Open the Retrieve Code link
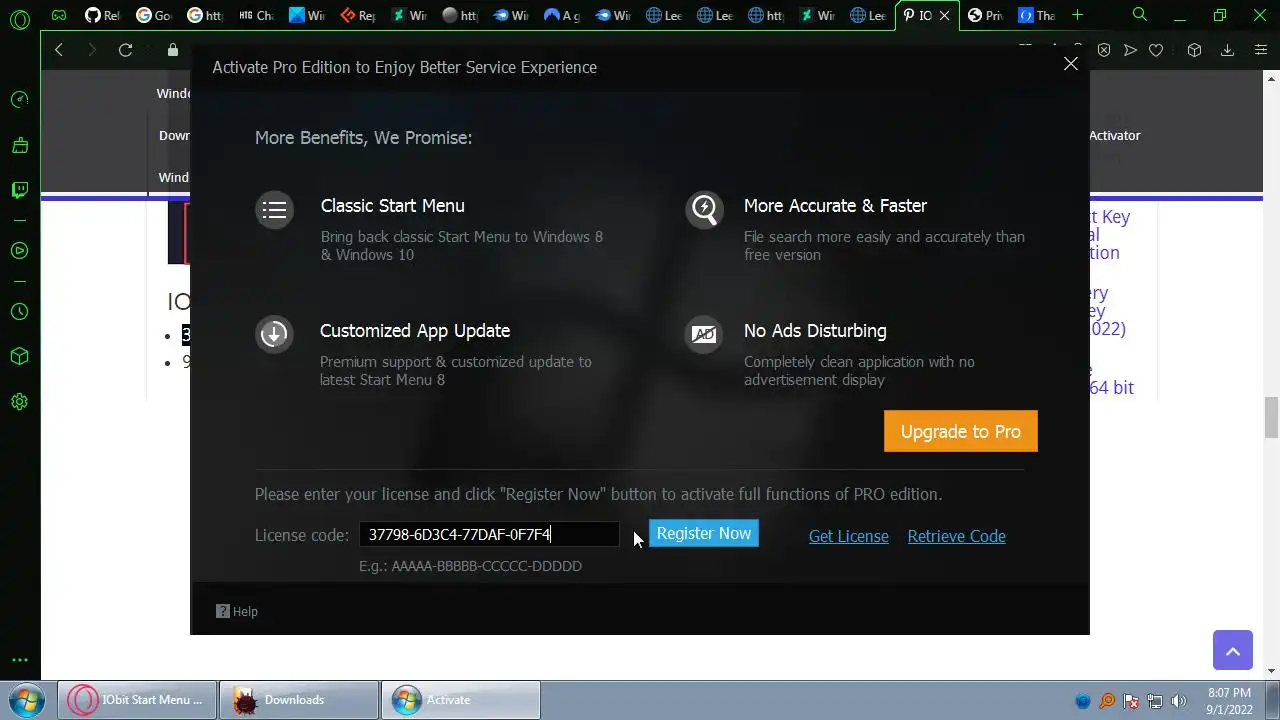Viewport: 1280px width, 720px height. (x=957, y=536)
